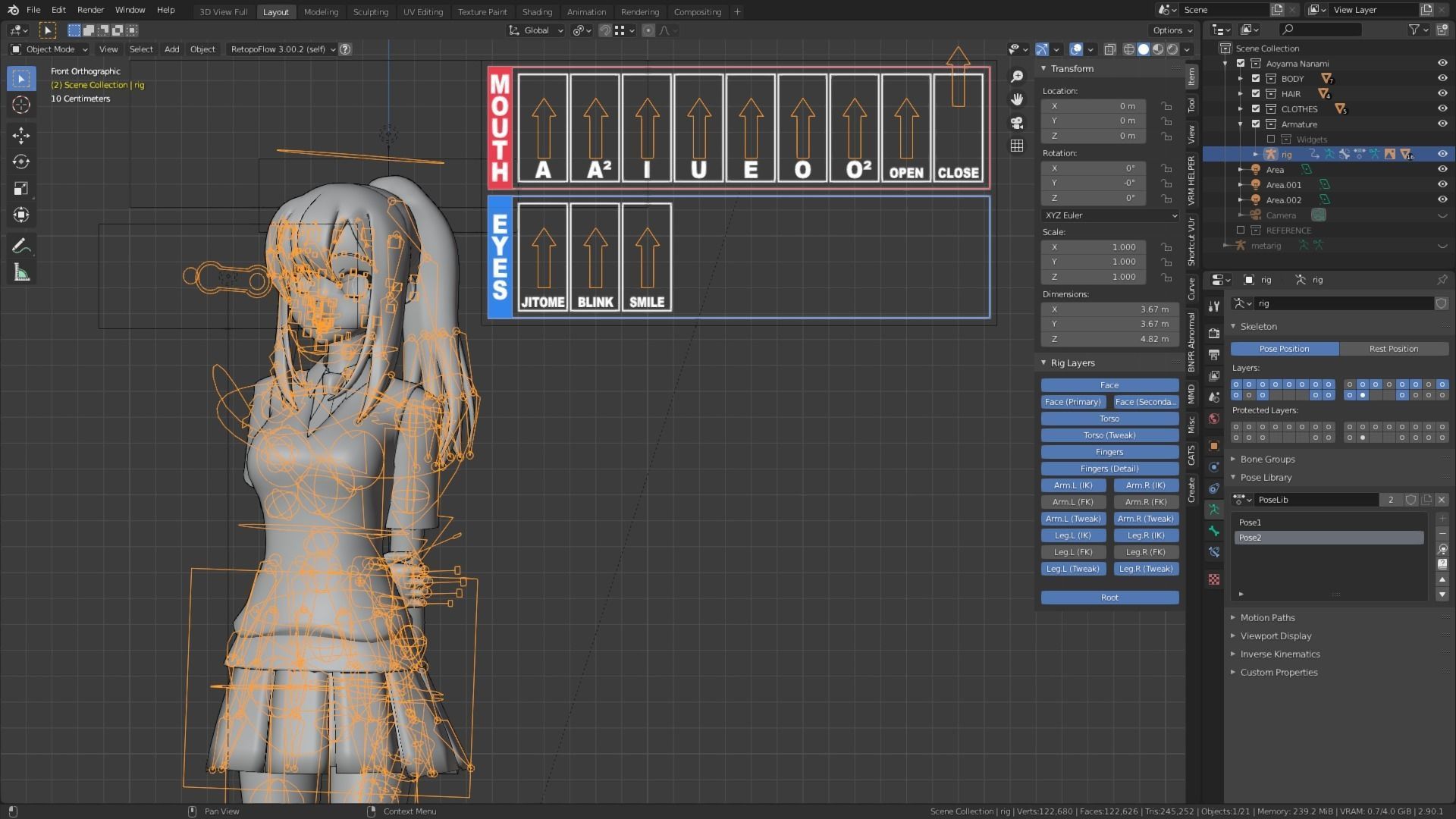Screen dimensions: 1456x819
Task: Click the Dimensions Z value field
Action: point(1110,339)
